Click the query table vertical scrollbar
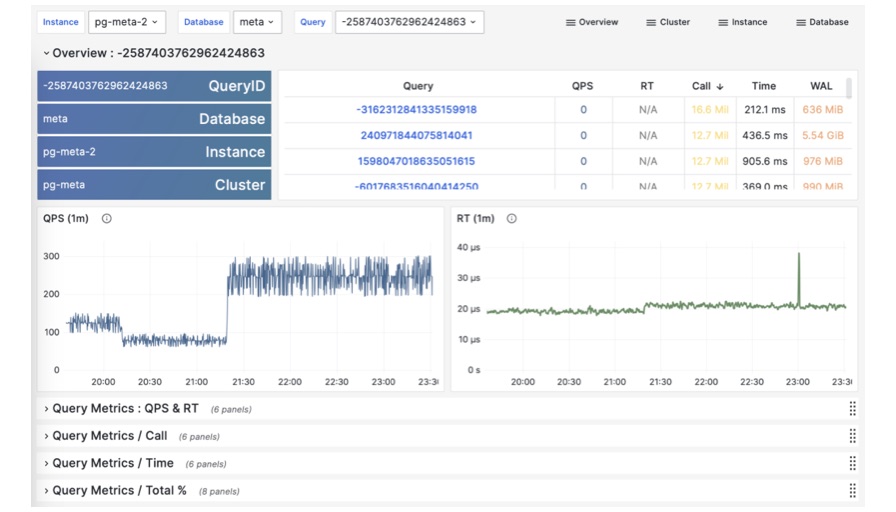 [x=849, y=89]
